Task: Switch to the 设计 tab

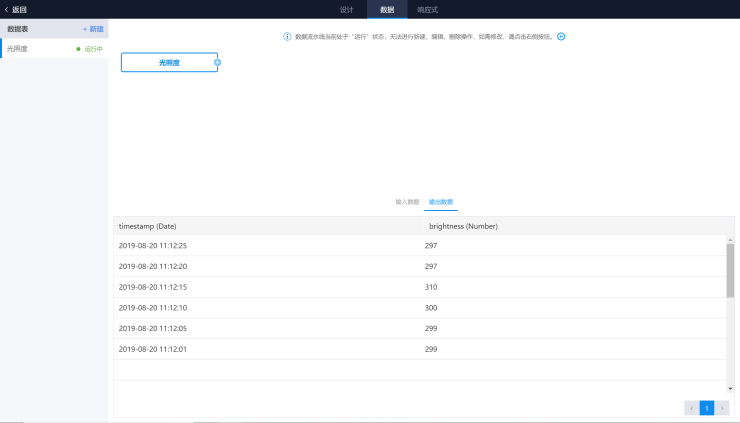Action: tap(346, 9)
